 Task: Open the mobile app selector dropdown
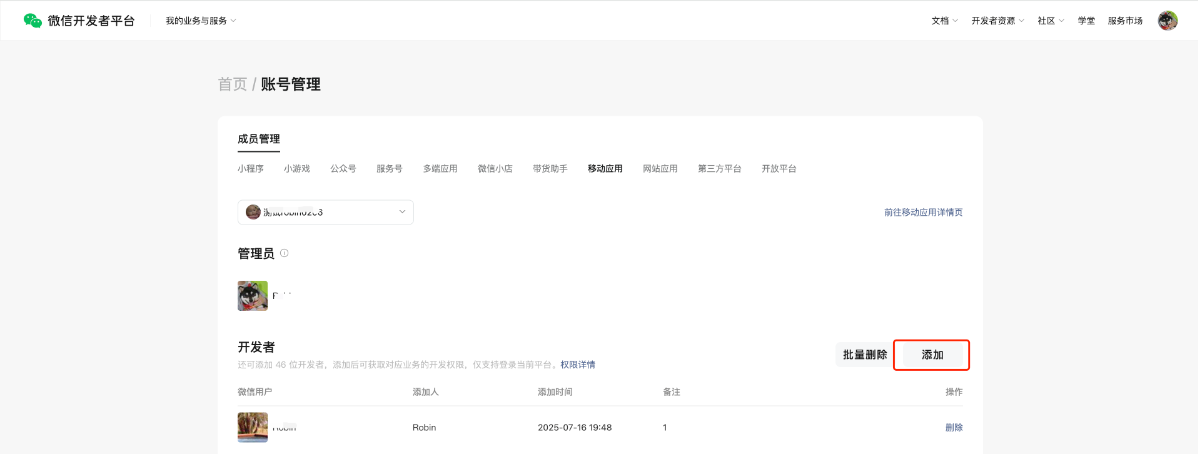(x=325, y=212)
